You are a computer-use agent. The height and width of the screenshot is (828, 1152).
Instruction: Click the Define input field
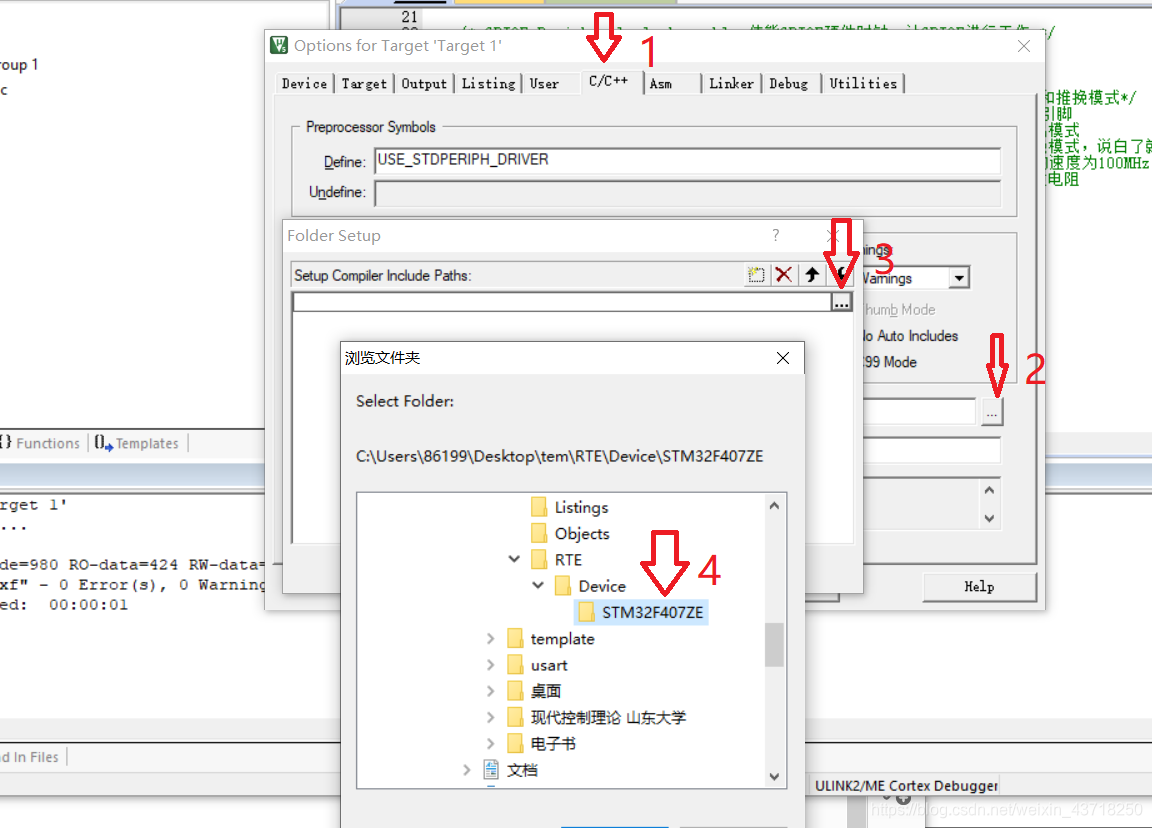click(688, 161)
